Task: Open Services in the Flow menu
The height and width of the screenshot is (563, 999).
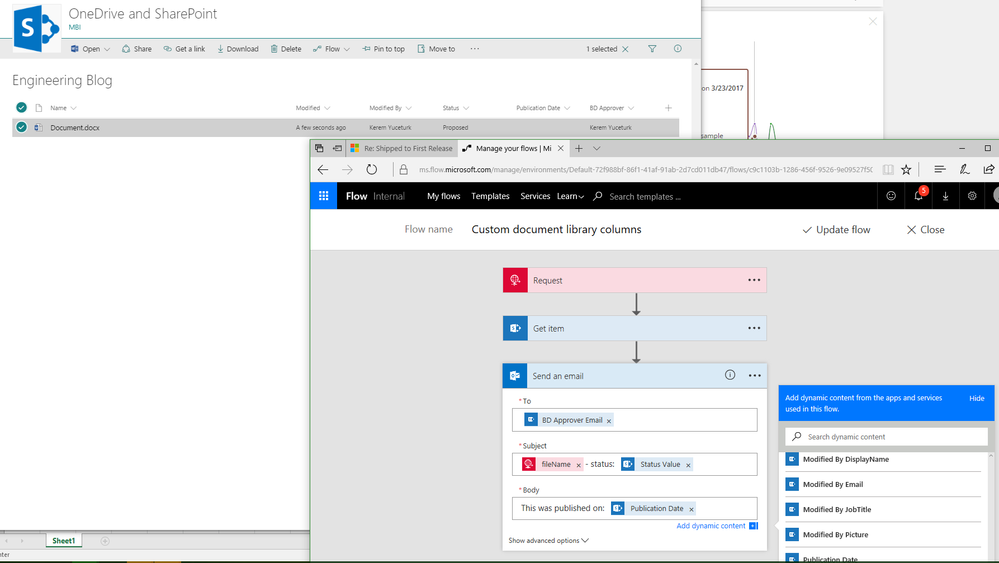Action: pyautogui.click(x=535, y=196)
